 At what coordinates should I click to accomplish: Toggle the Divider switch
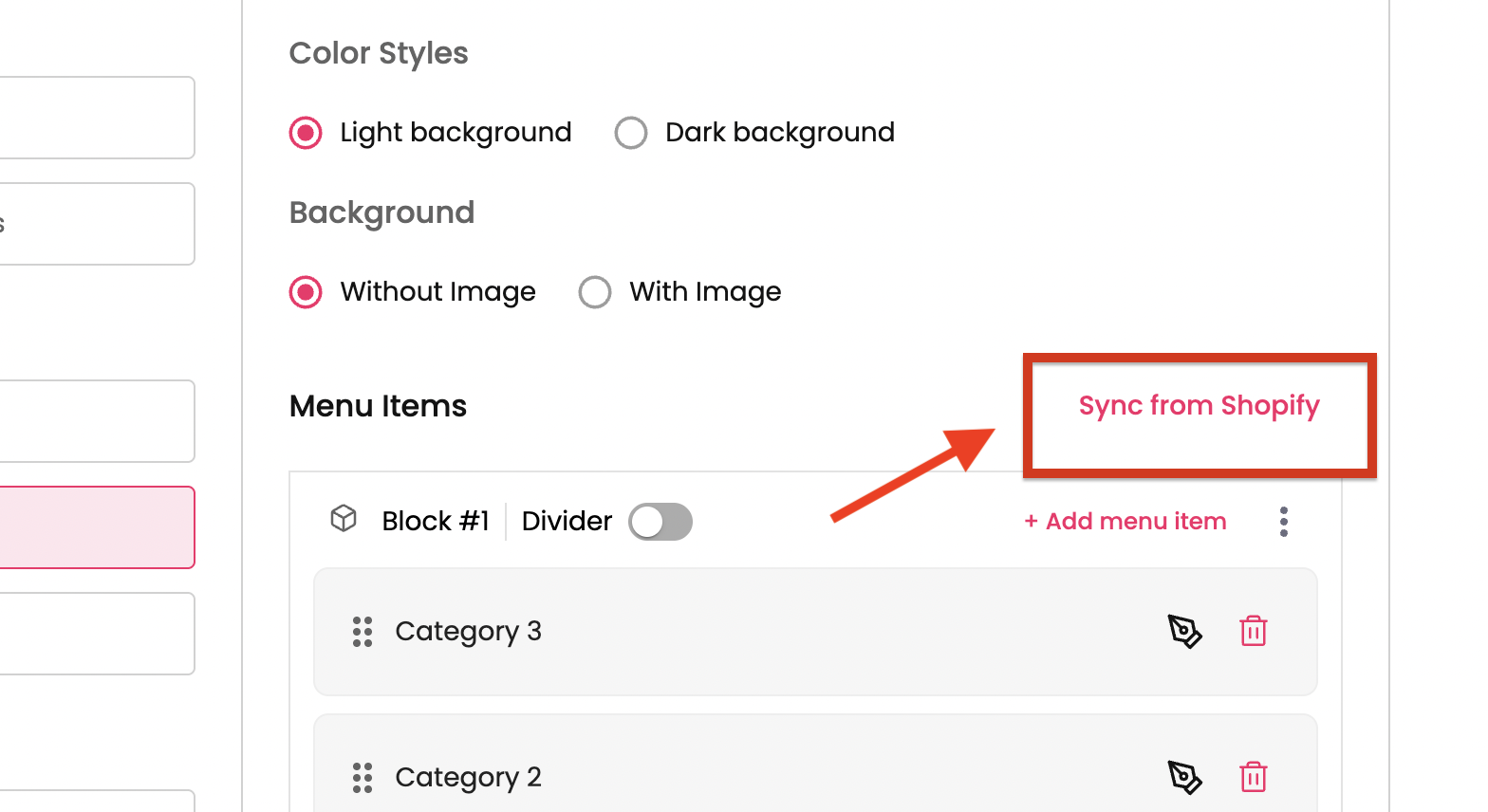pos(660,522)
